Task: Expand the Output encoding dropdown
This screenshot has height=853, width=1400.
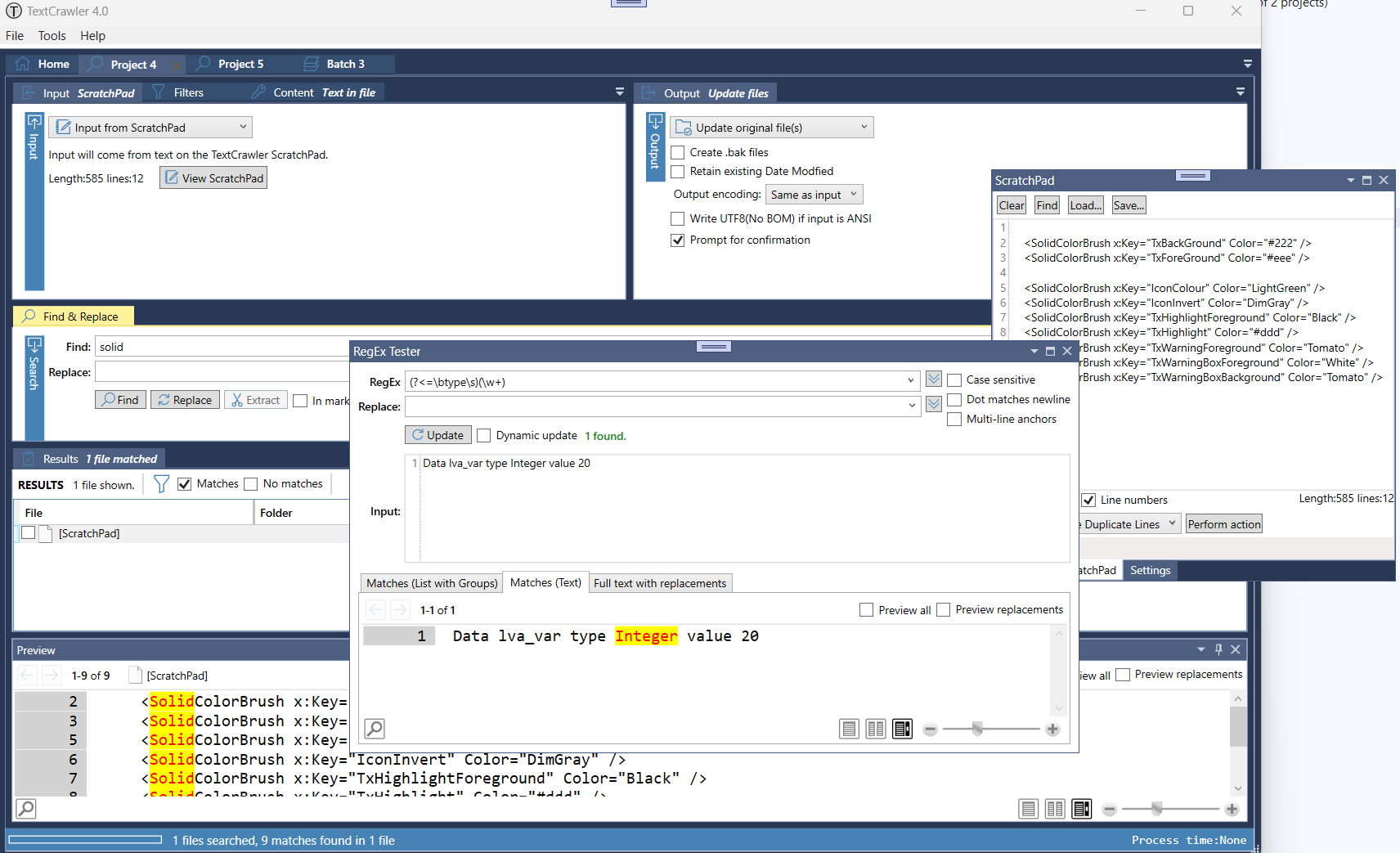Action: click(814, 195)
